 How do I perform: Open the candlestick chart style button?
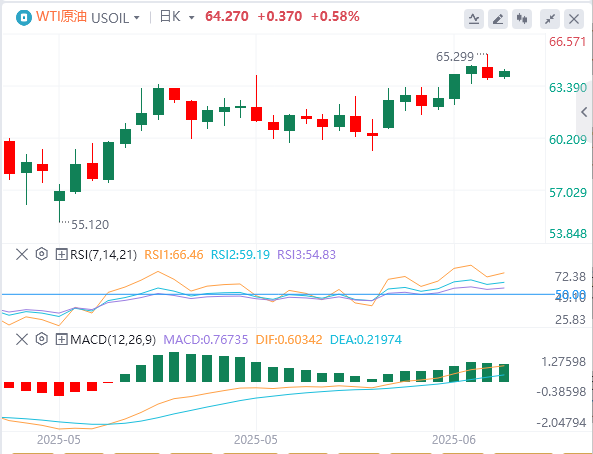coord(522,19)
